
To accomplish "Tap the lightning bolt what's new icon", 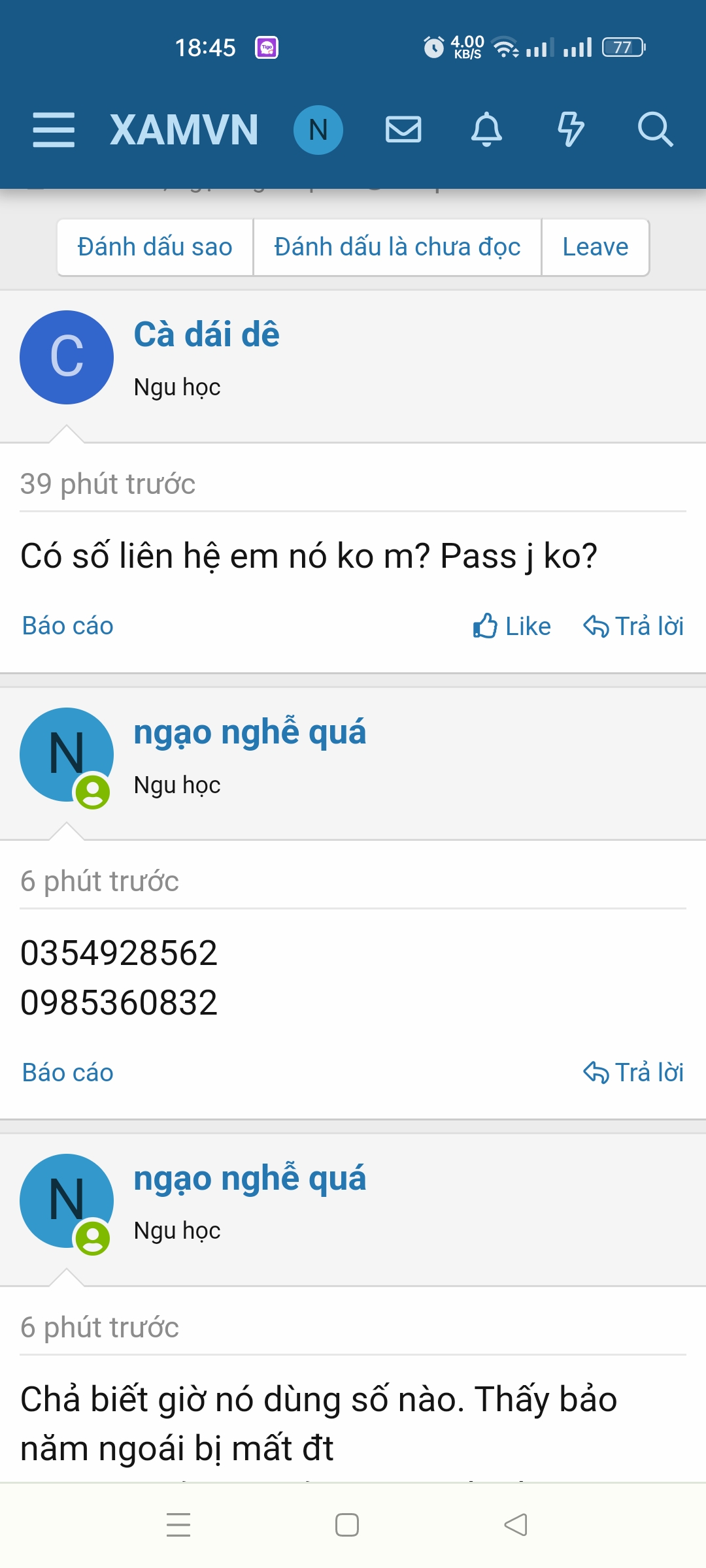I will coord(570,129).
